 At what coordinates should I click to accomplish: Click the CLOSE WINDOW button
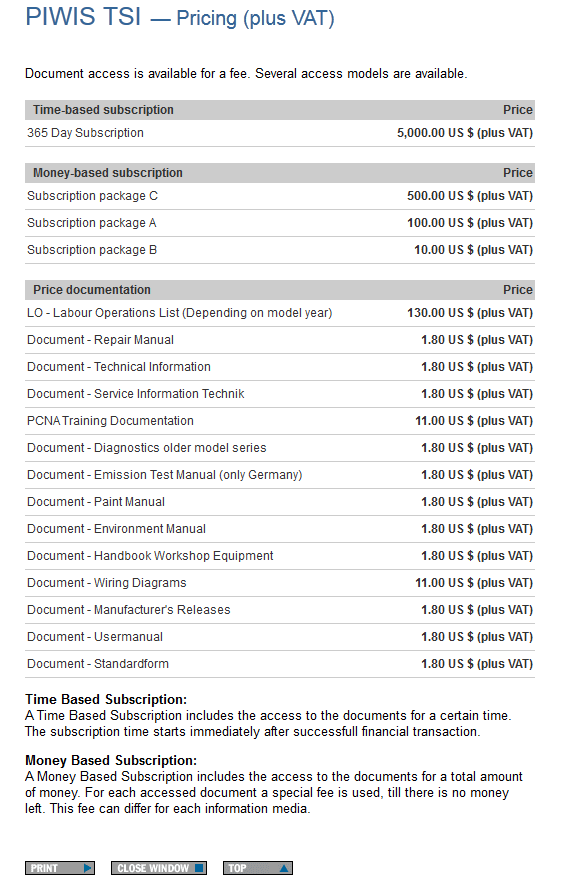(x=159, y=867)
